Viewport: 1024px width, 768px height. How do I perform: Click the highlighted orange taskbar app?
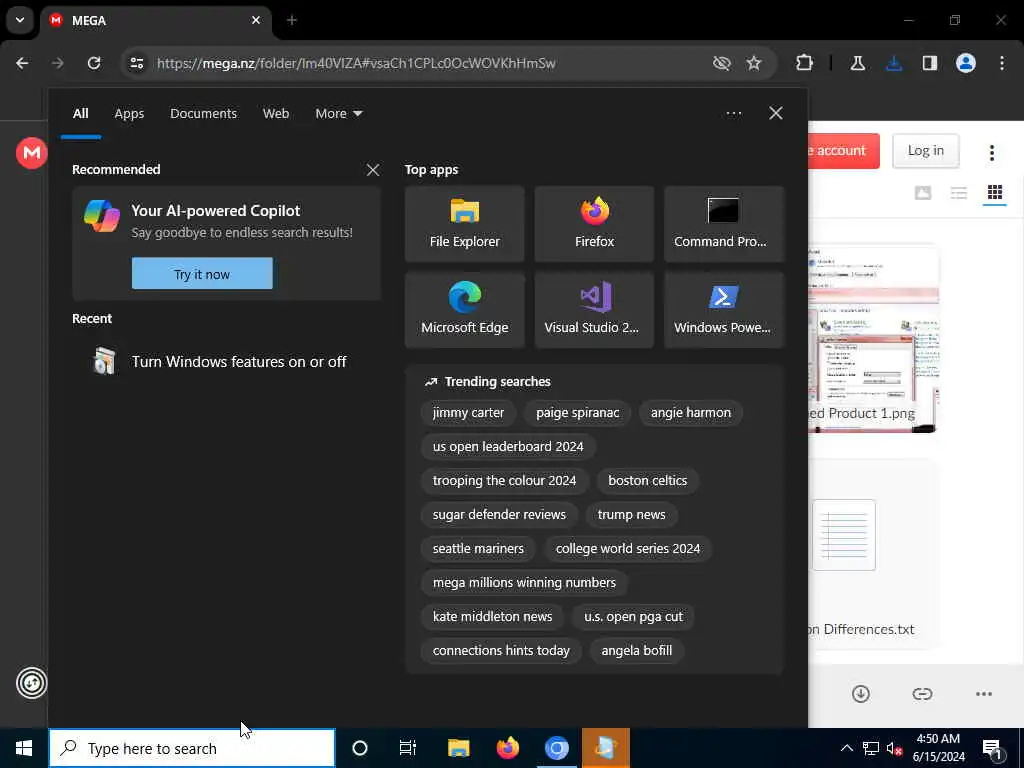pyautogui.click(x=606, y=748)
